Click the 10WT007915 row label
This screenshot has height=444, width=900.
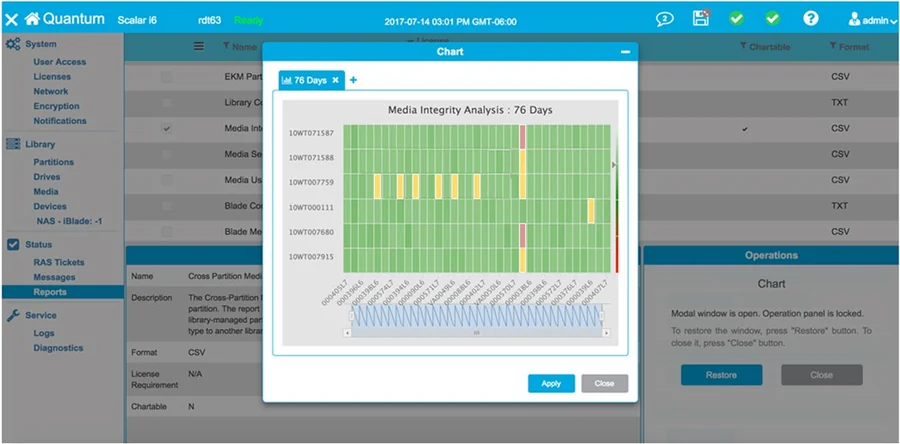[x=311, y=256]
